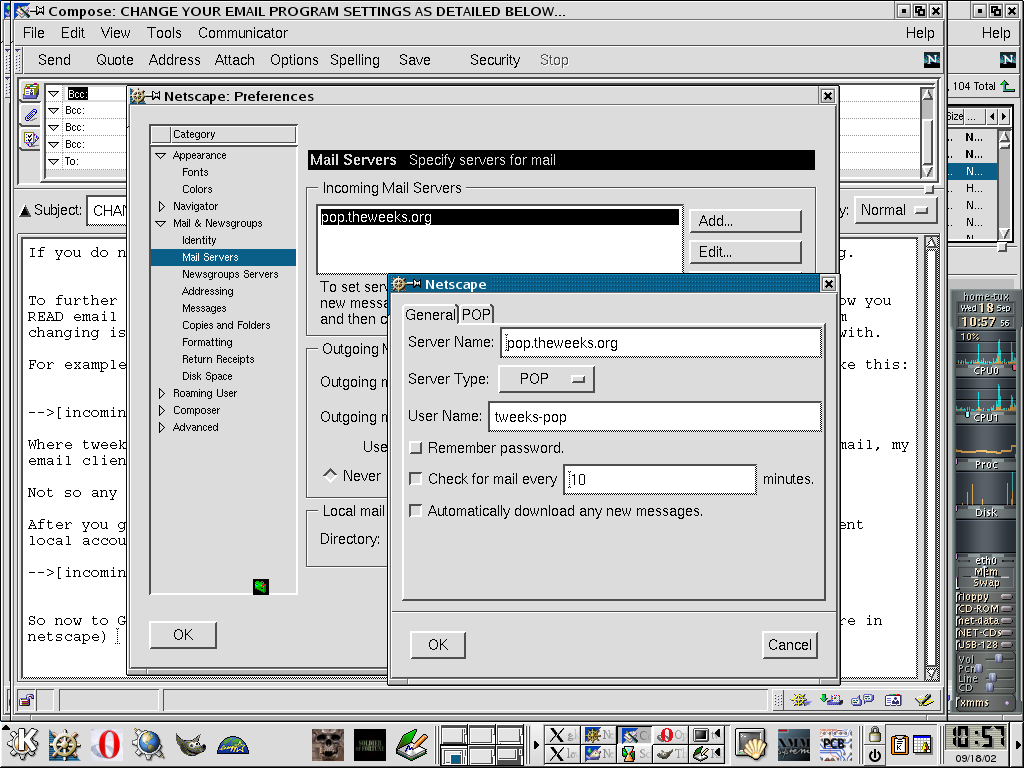Switch to the General tab
The height and width of the screenshot is (768, 1024).
pyautogui.click(x=430, y=315)
